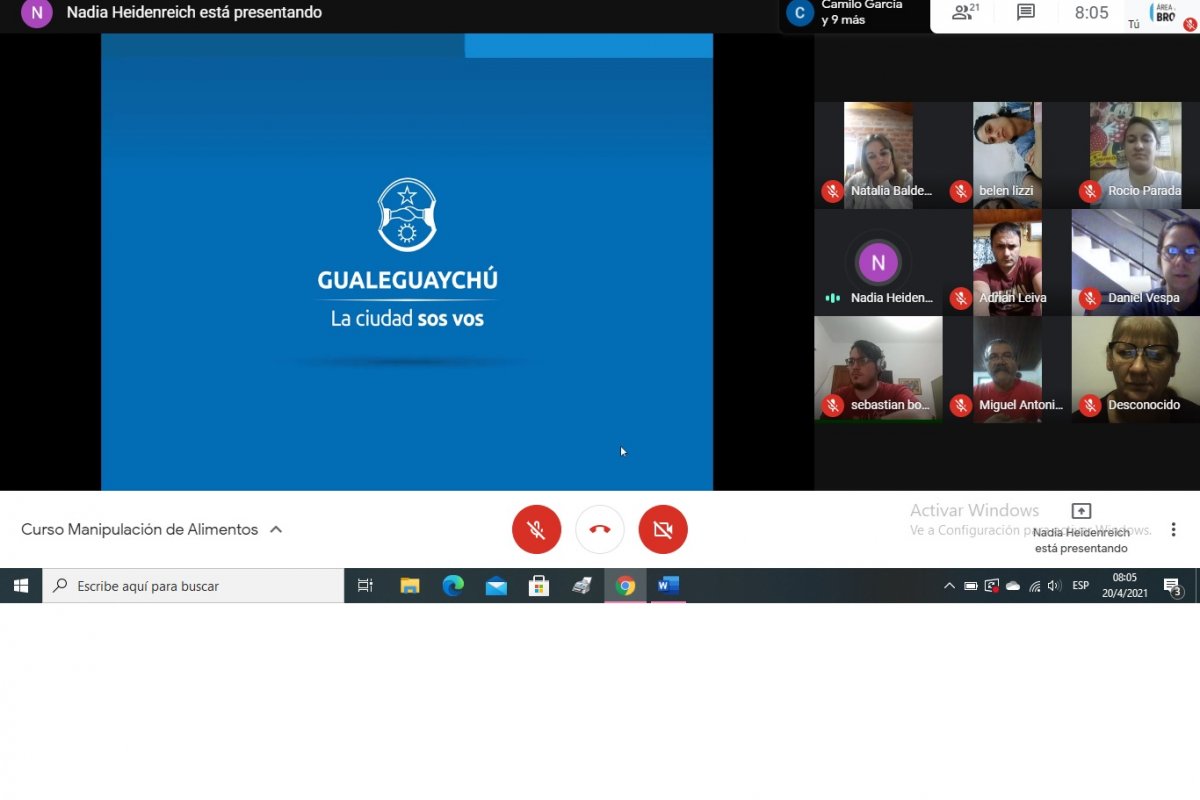Image resolution: width=1200 pixels, height=800 pixels.
Task: Open the Windows notification center
Action: click(x=1172, y=586)
